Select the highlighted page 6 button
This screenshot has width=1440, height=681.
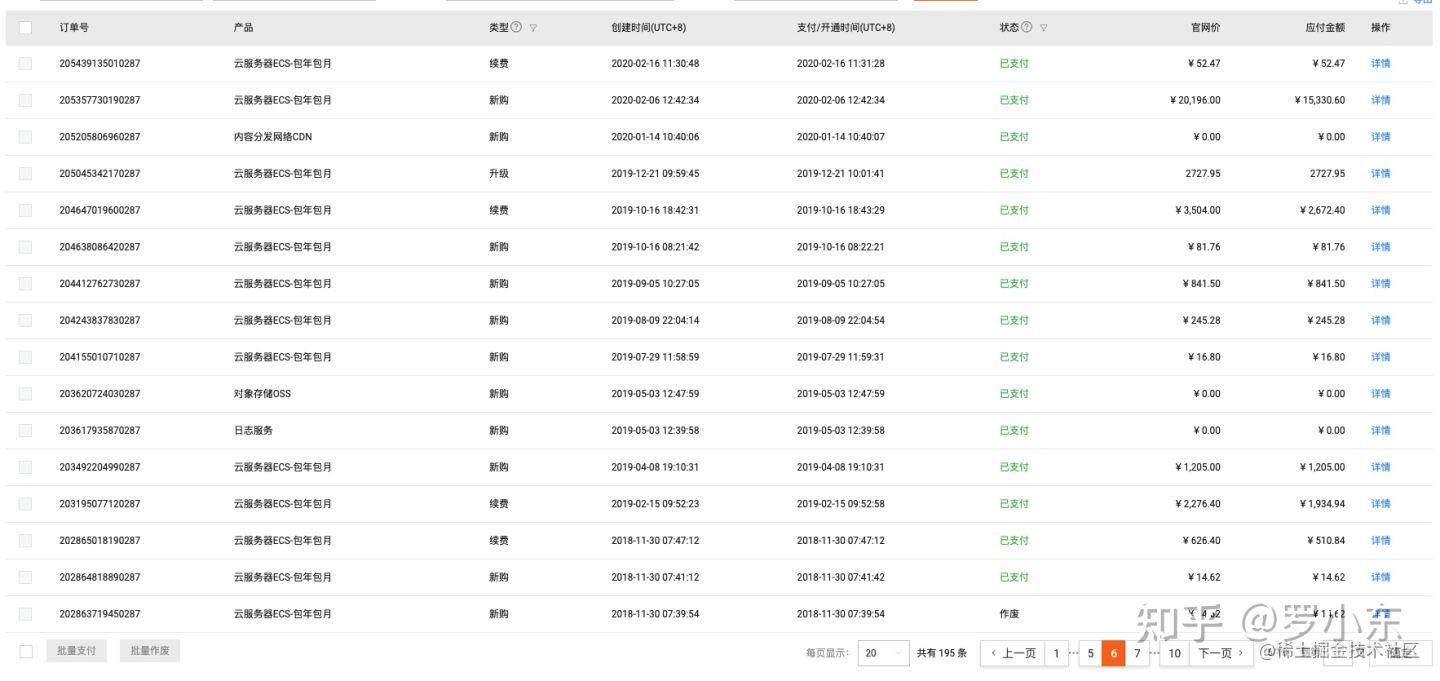point(1114,653)
